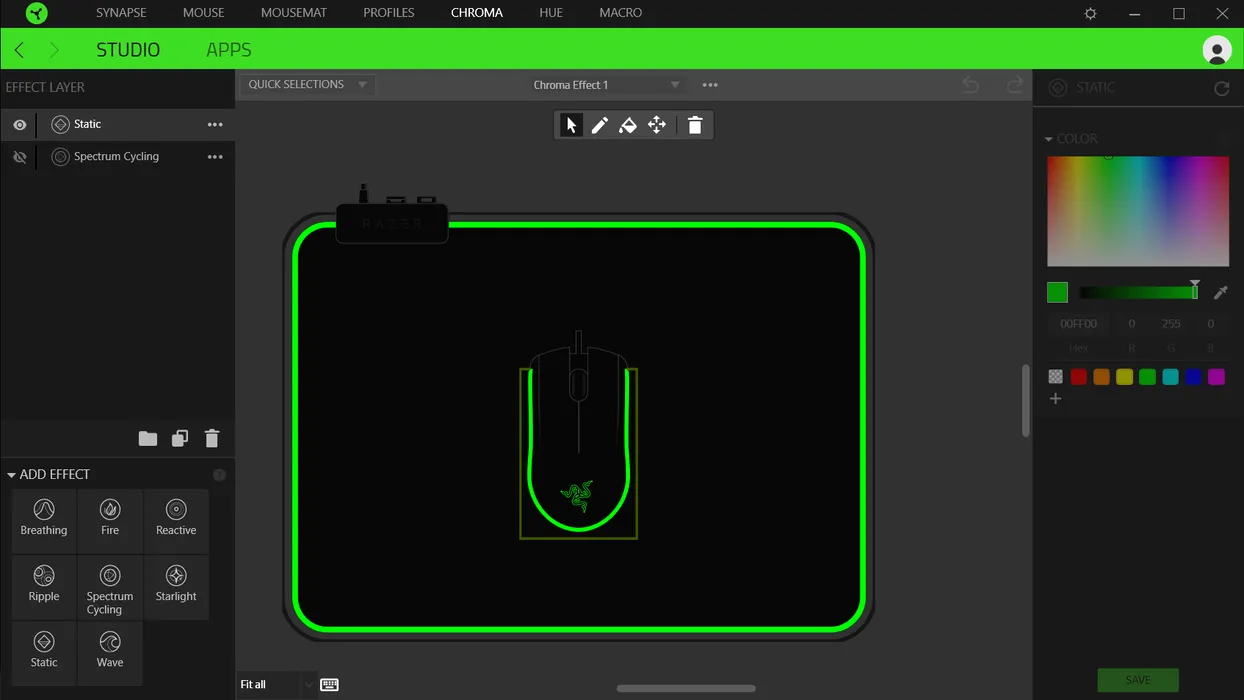Image resolution: width=1244 pixels, height=700 pixels.
Task: Choose the transparent checkered swatch
Action: point(1056,377)
